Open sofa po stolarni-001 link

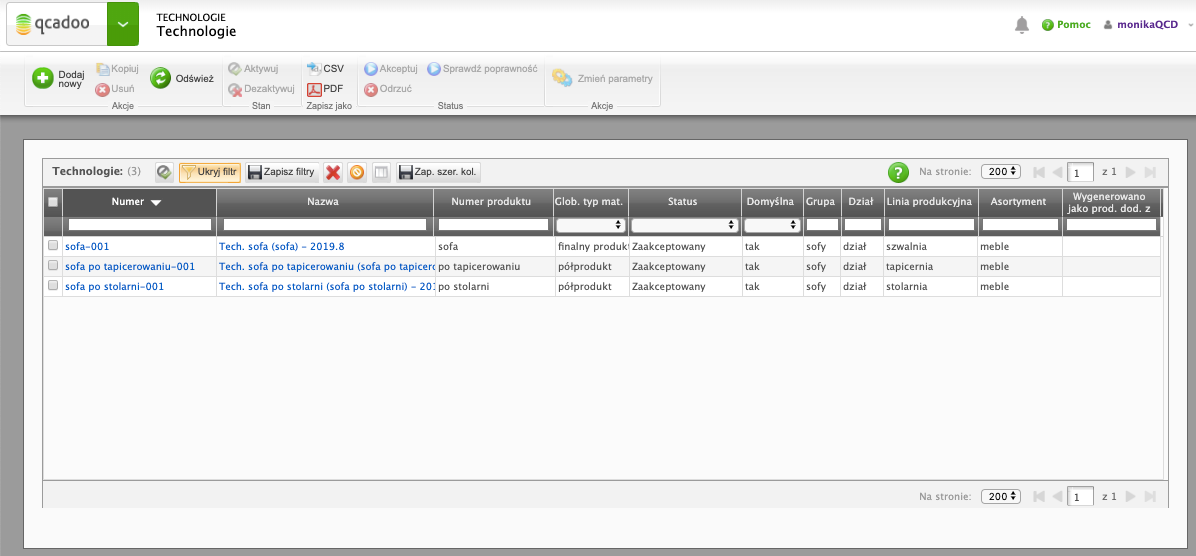[x=114, y=286]
